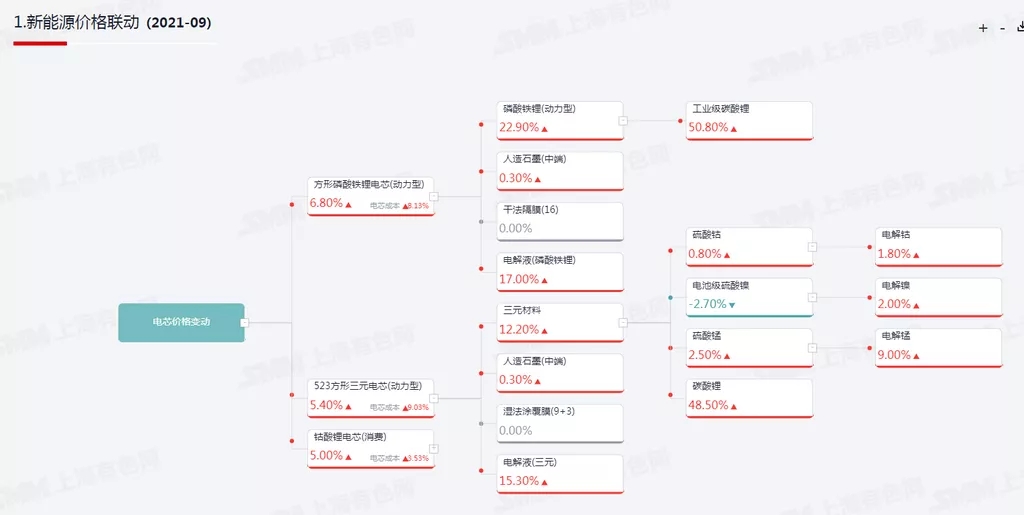
Task: Collapse the 电芯价格变动 root node
Action: tap(244, 323)
